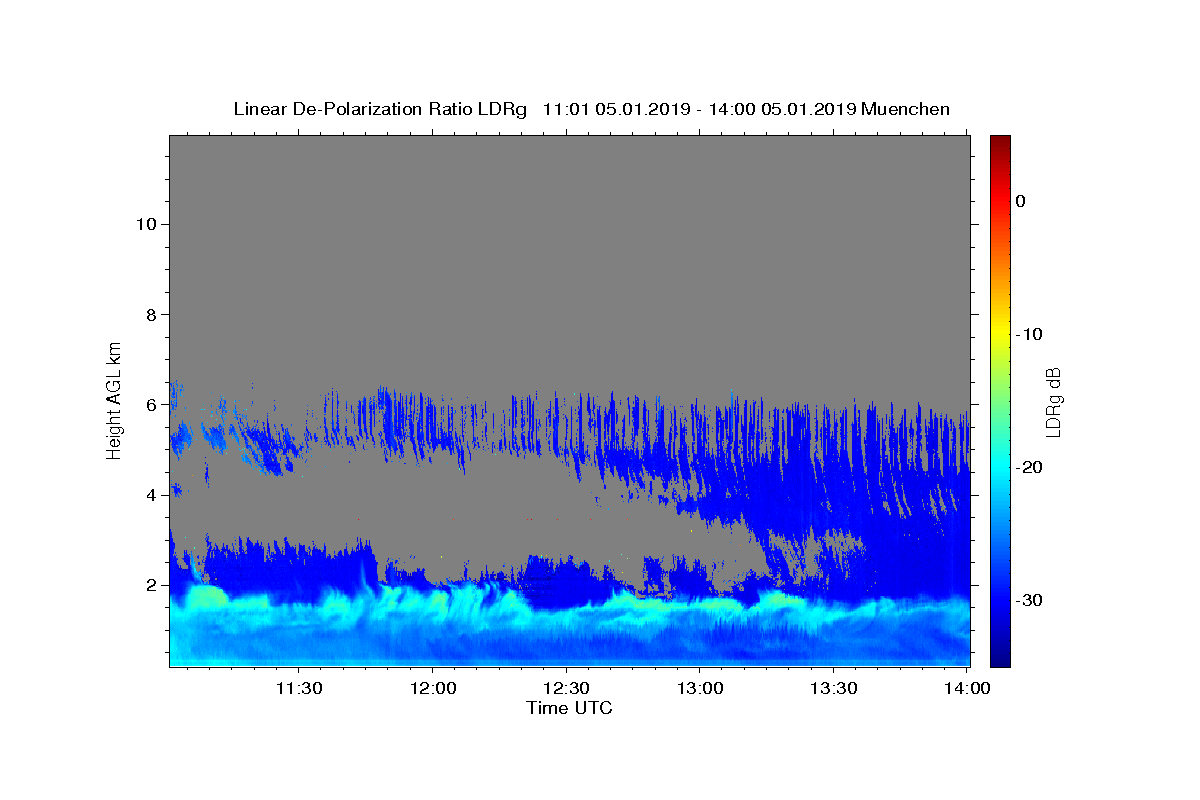Click the '12:00' time axis label
The image size is (1200, 800).
click(x=433, y=689)
